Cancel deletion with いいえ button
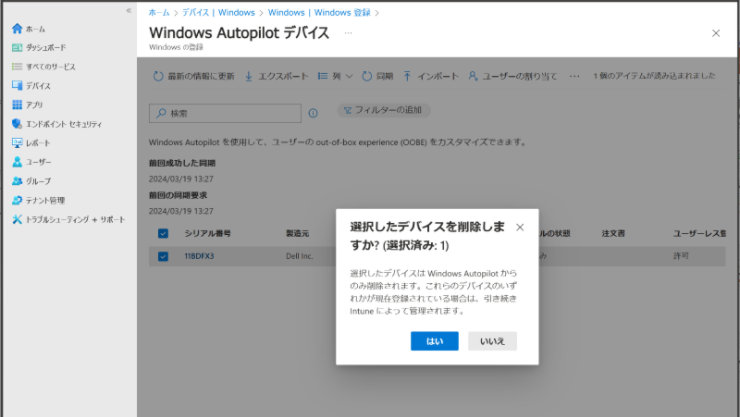Image resolution: width=740 pixels, height=417 pixels. click(492, 341)
